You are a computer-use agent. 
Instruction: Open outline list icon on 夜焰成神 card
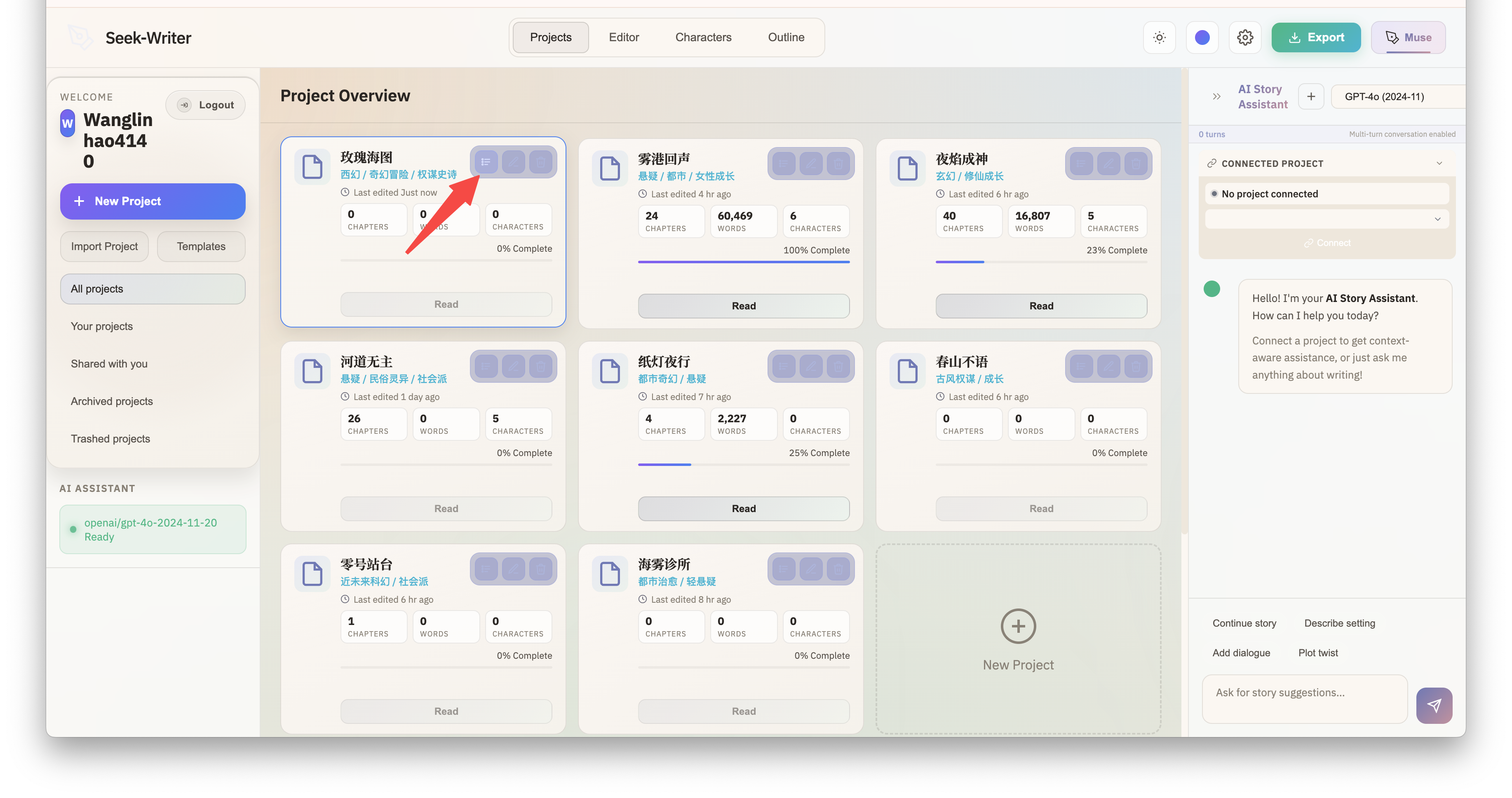click(x=1081, y=164)
